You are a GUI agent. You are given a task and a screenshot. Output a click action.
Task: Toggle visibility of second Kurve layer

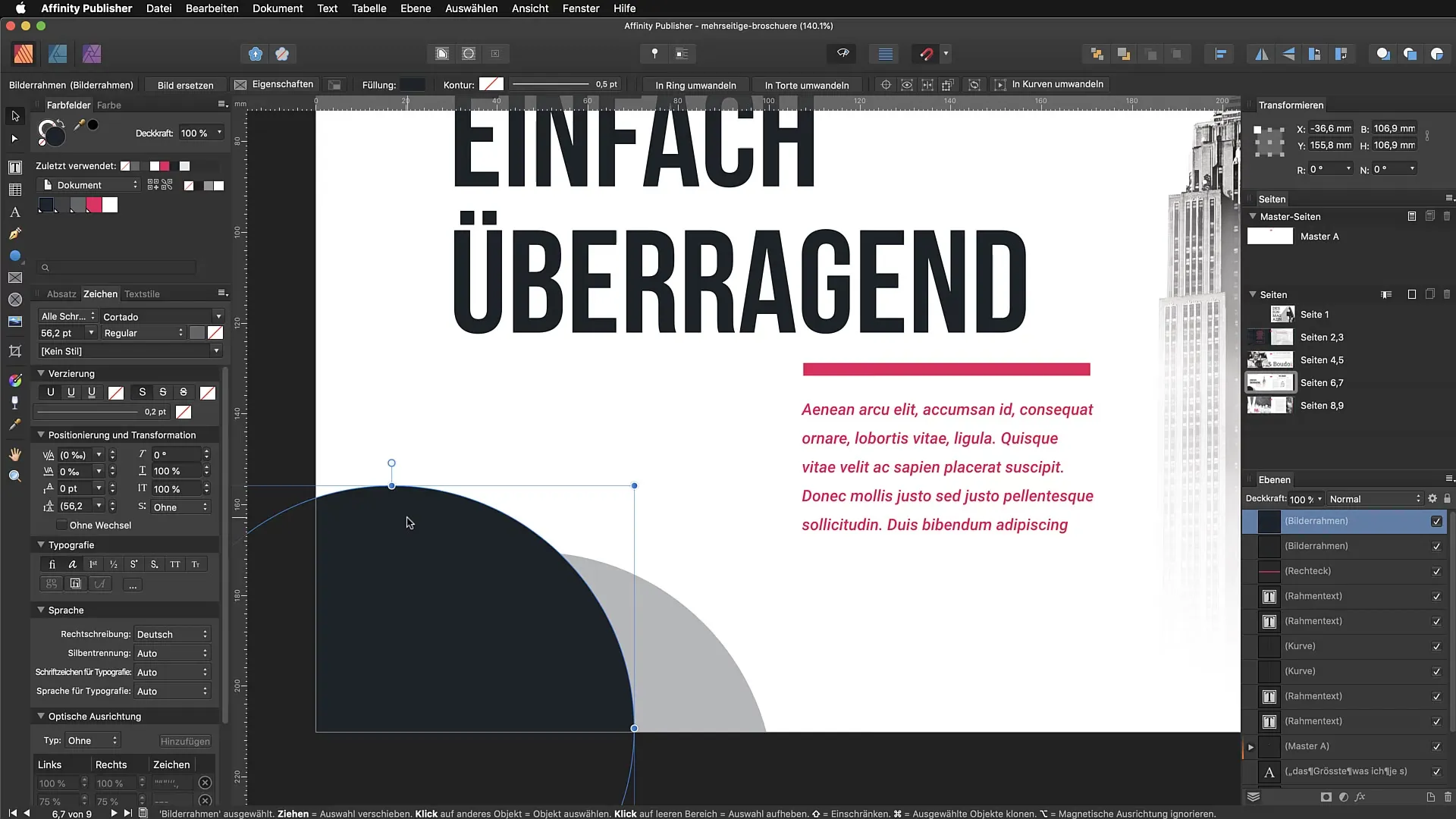(x=1436, y=671)
